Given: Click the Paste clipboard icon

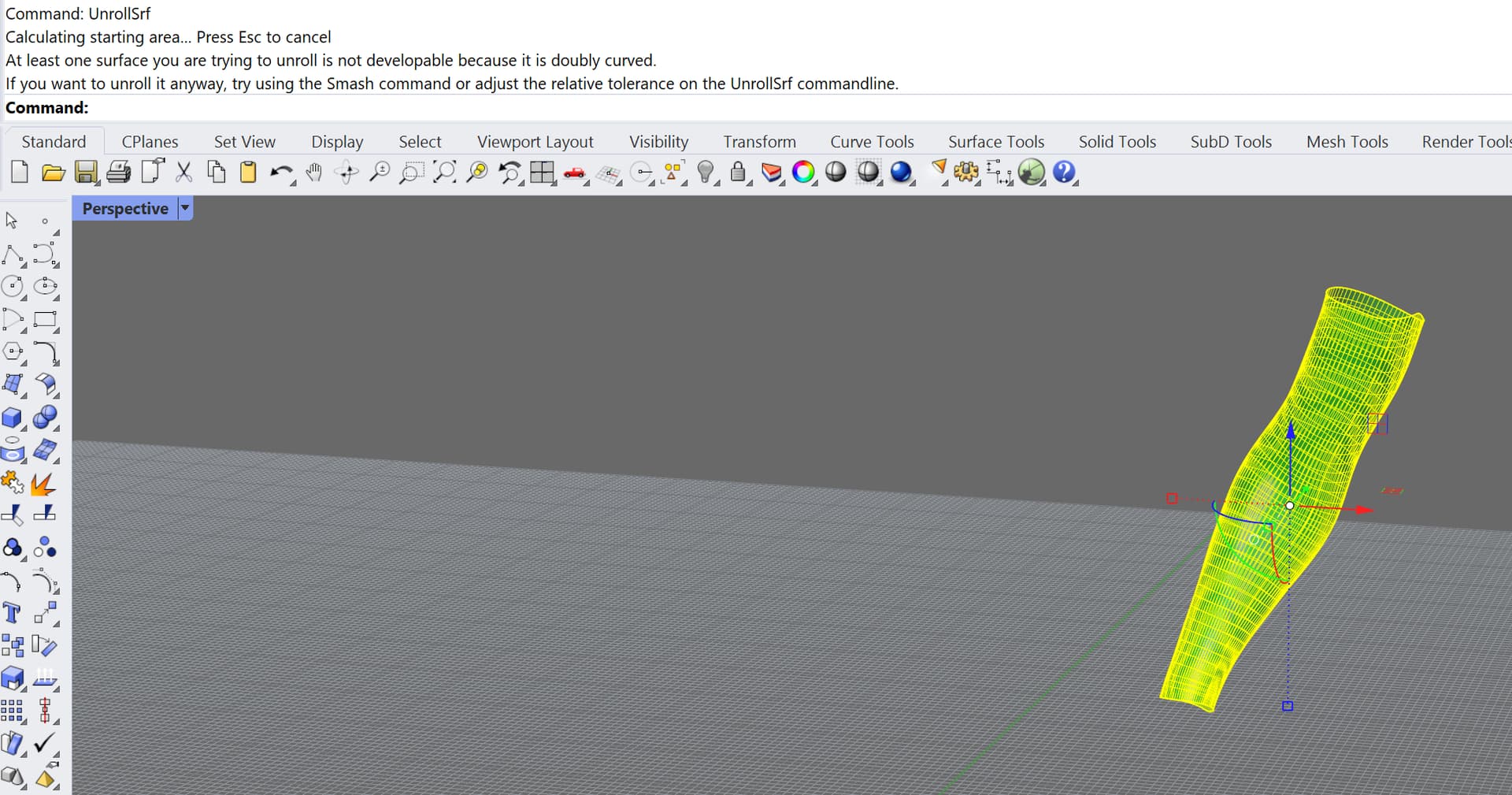Looking at the screenshot, I should pyautogui.click(x=248, y=172).
